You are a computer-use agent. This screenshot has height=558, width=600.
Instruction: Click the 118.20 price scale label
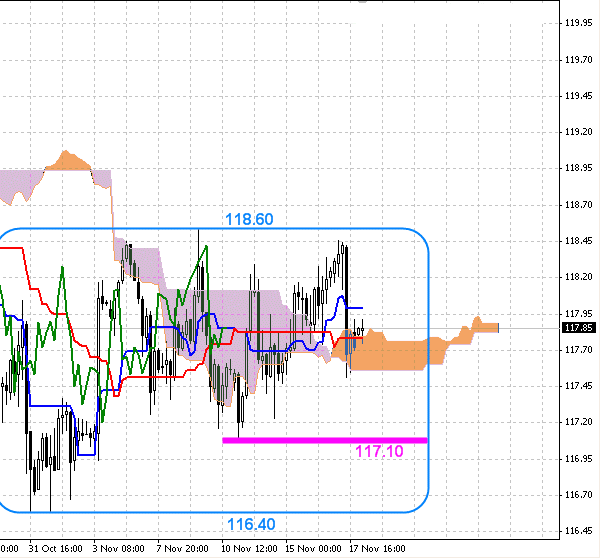point(579,277)
